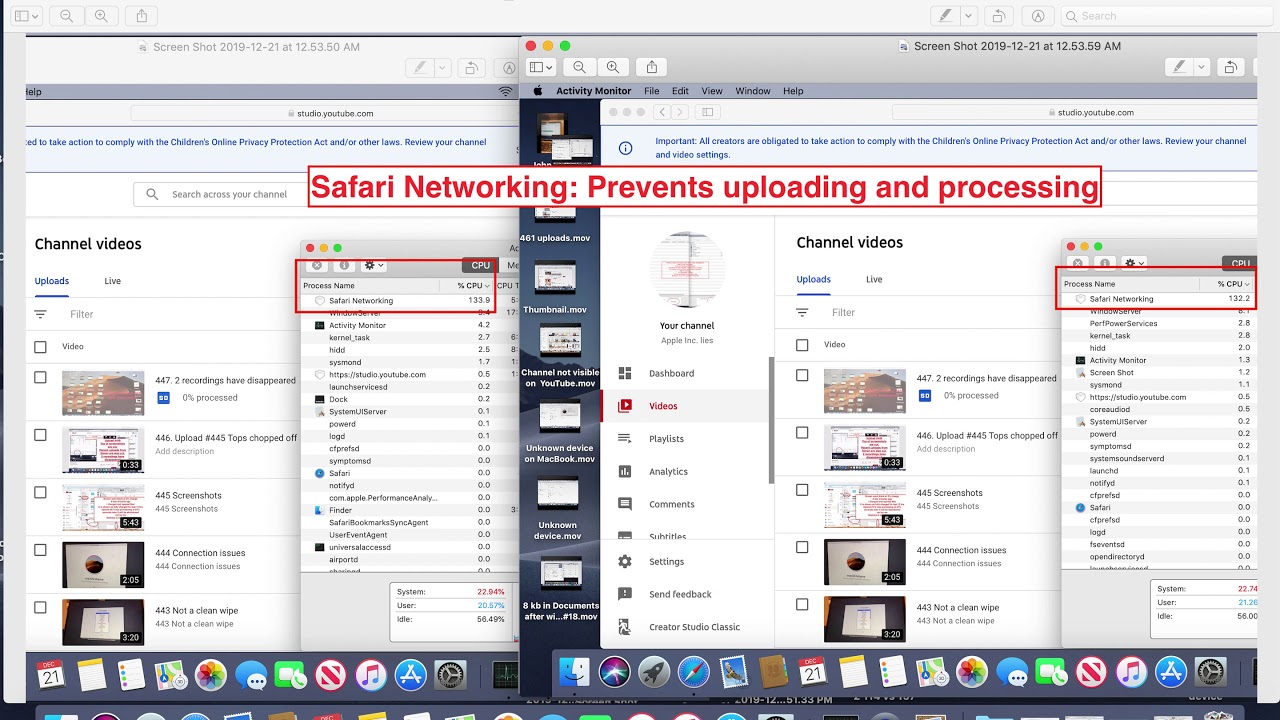
Task: Click the quit-process X in the right Activity Monitor
Action: point(1077,264)
